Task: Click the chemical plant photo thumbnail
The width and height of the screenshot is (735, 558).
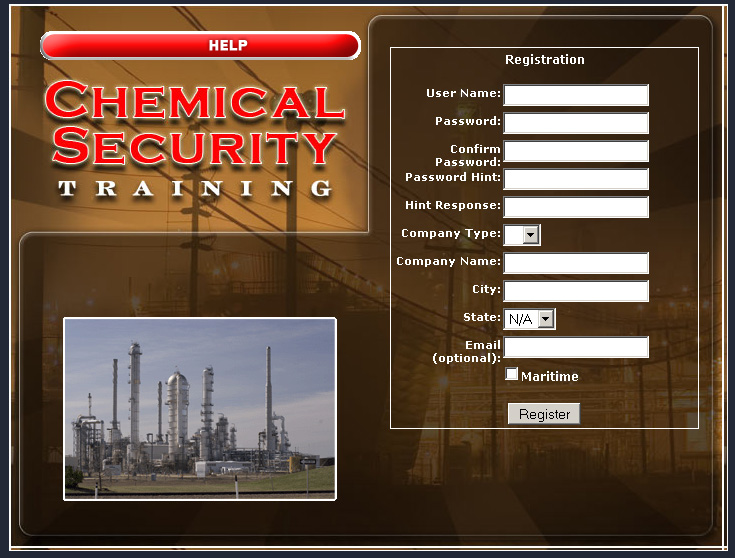Action: (x=200, y=409)
